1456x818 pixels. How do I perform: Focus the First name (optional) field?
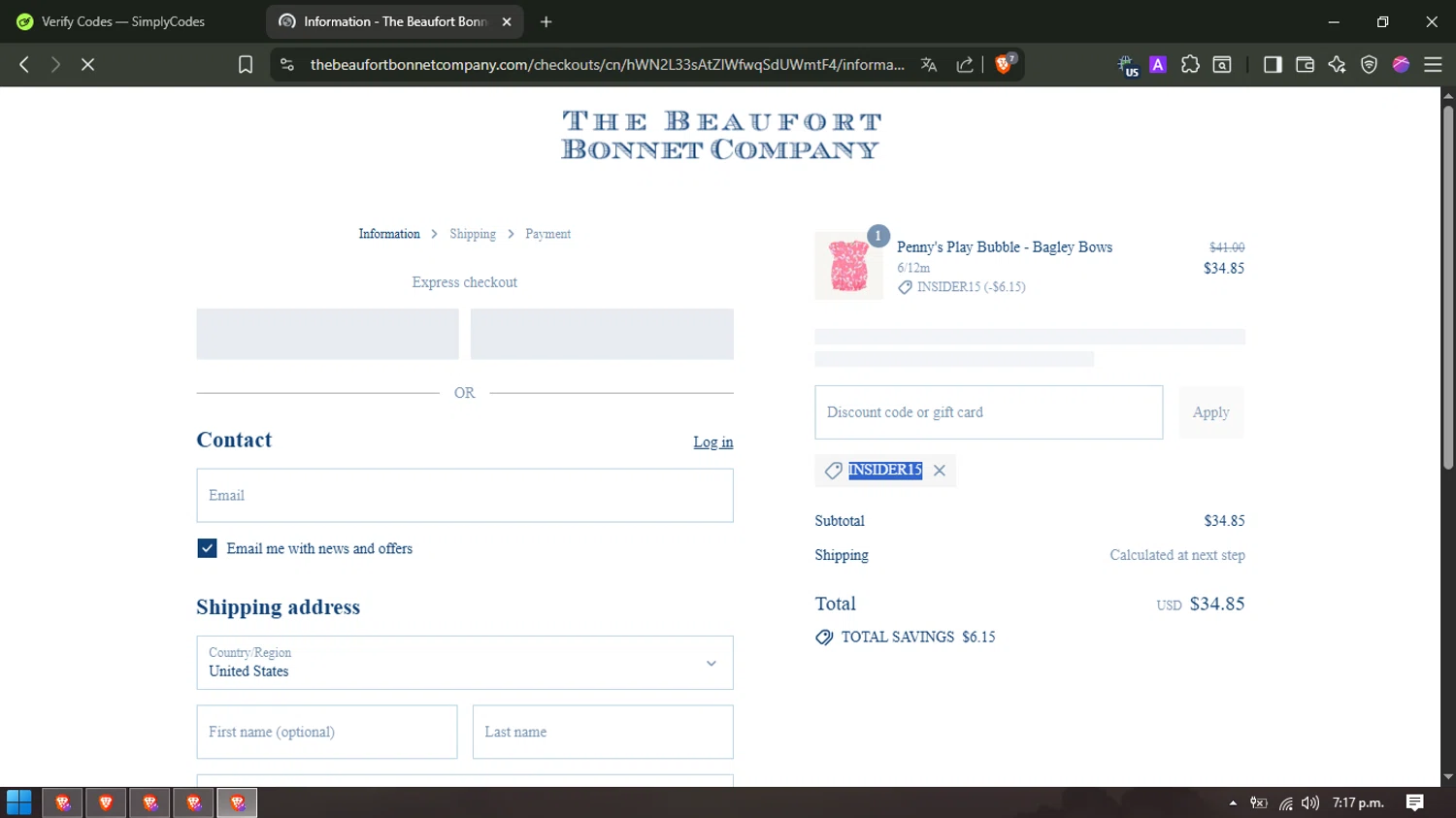[x=327, y=732]
